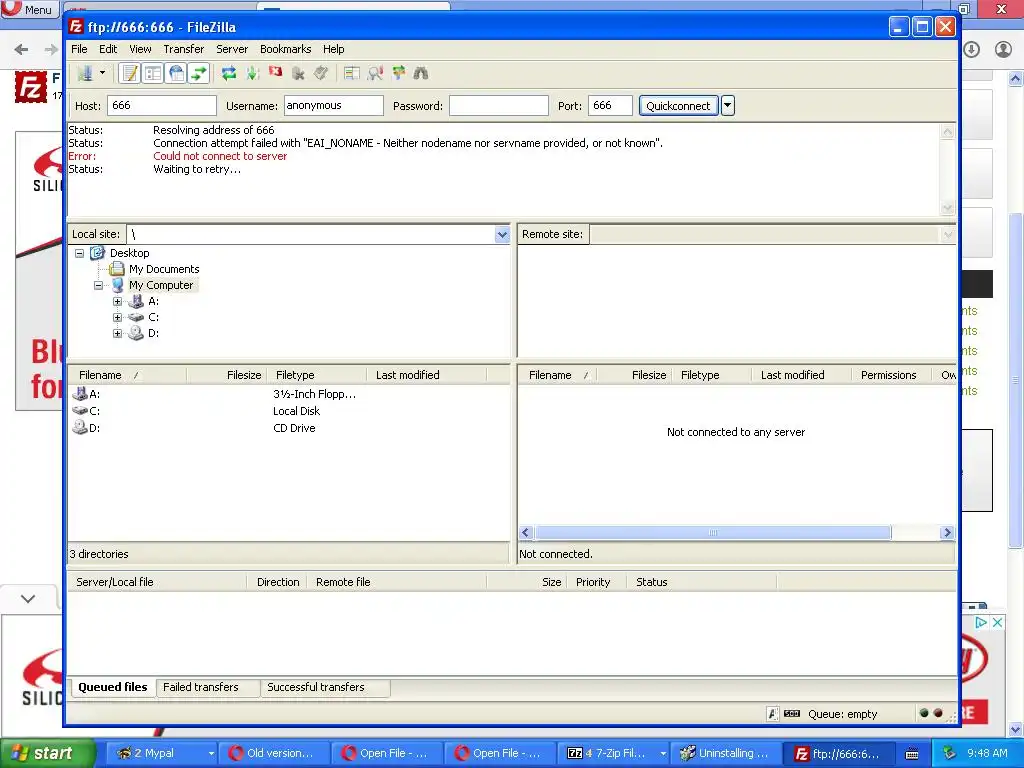Select Desktop in local tree
This screenshot has width=1024, height=768.
pos(129,253)
